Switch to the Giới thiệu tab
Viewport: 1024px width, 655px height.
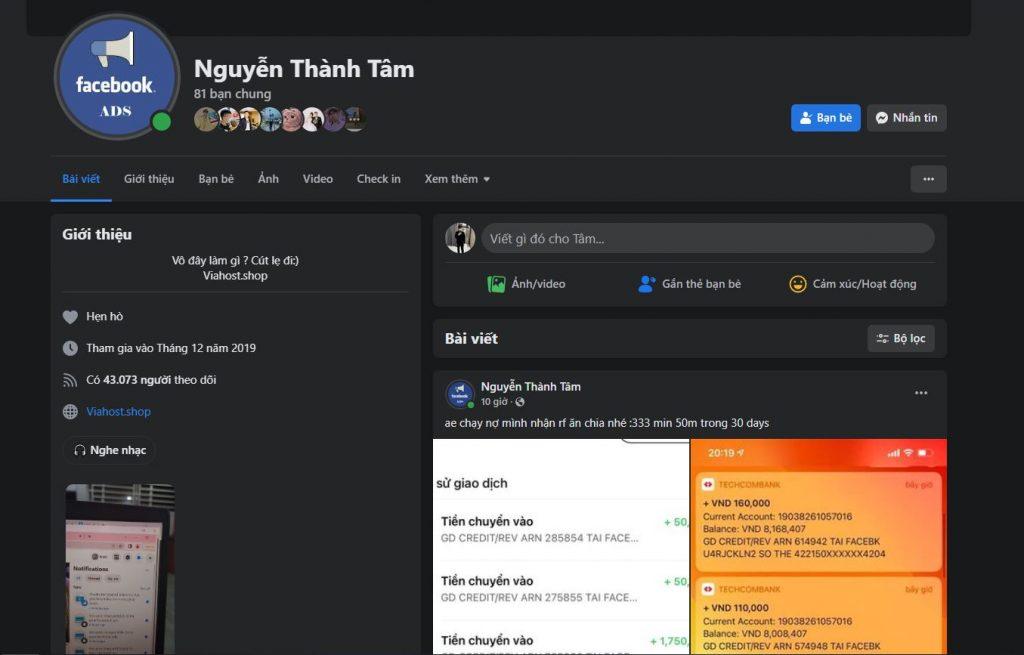click(x=149, y=179)
